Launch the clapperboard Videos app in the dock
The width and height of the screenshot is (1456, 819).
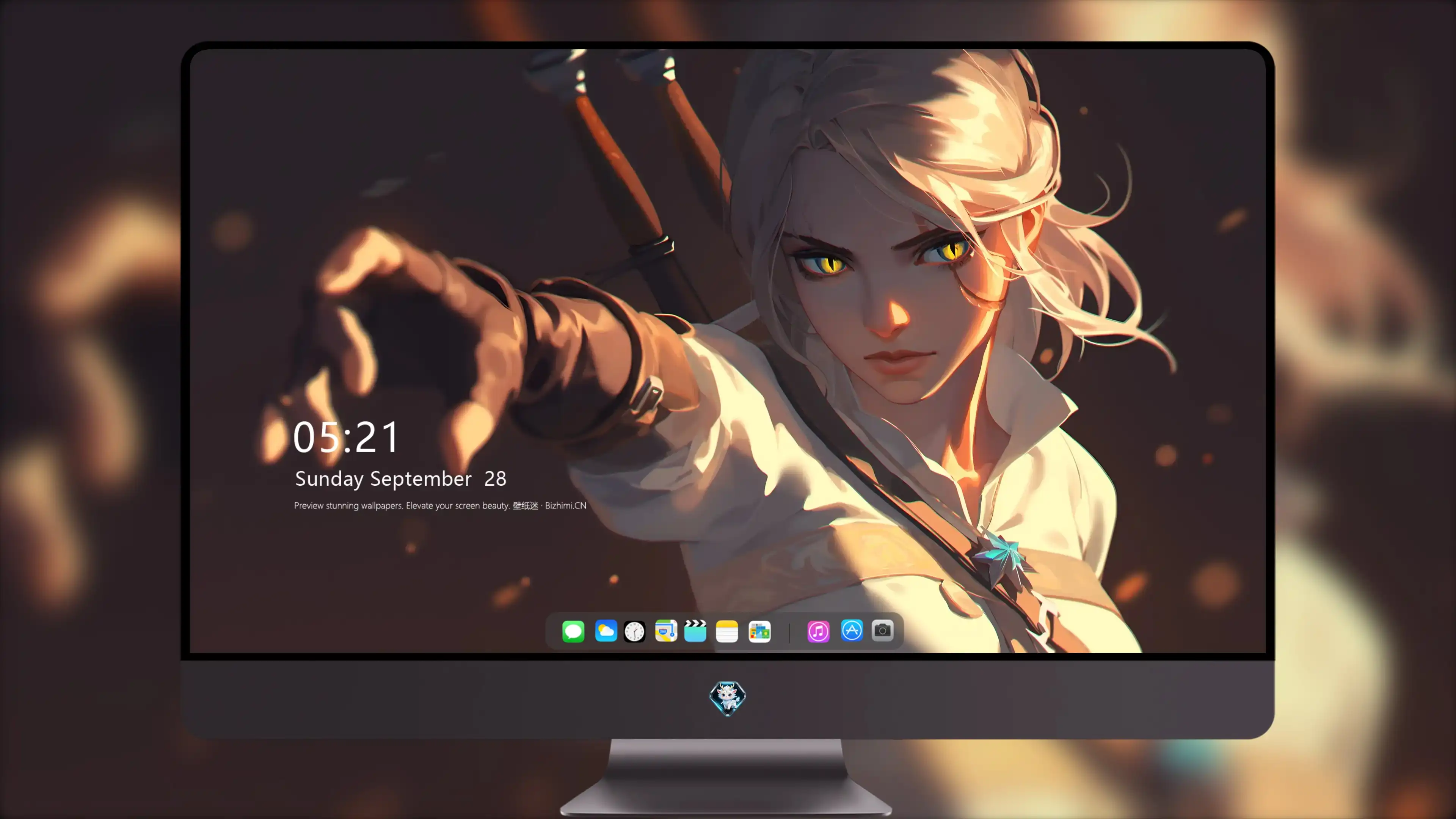pos(695,631)
